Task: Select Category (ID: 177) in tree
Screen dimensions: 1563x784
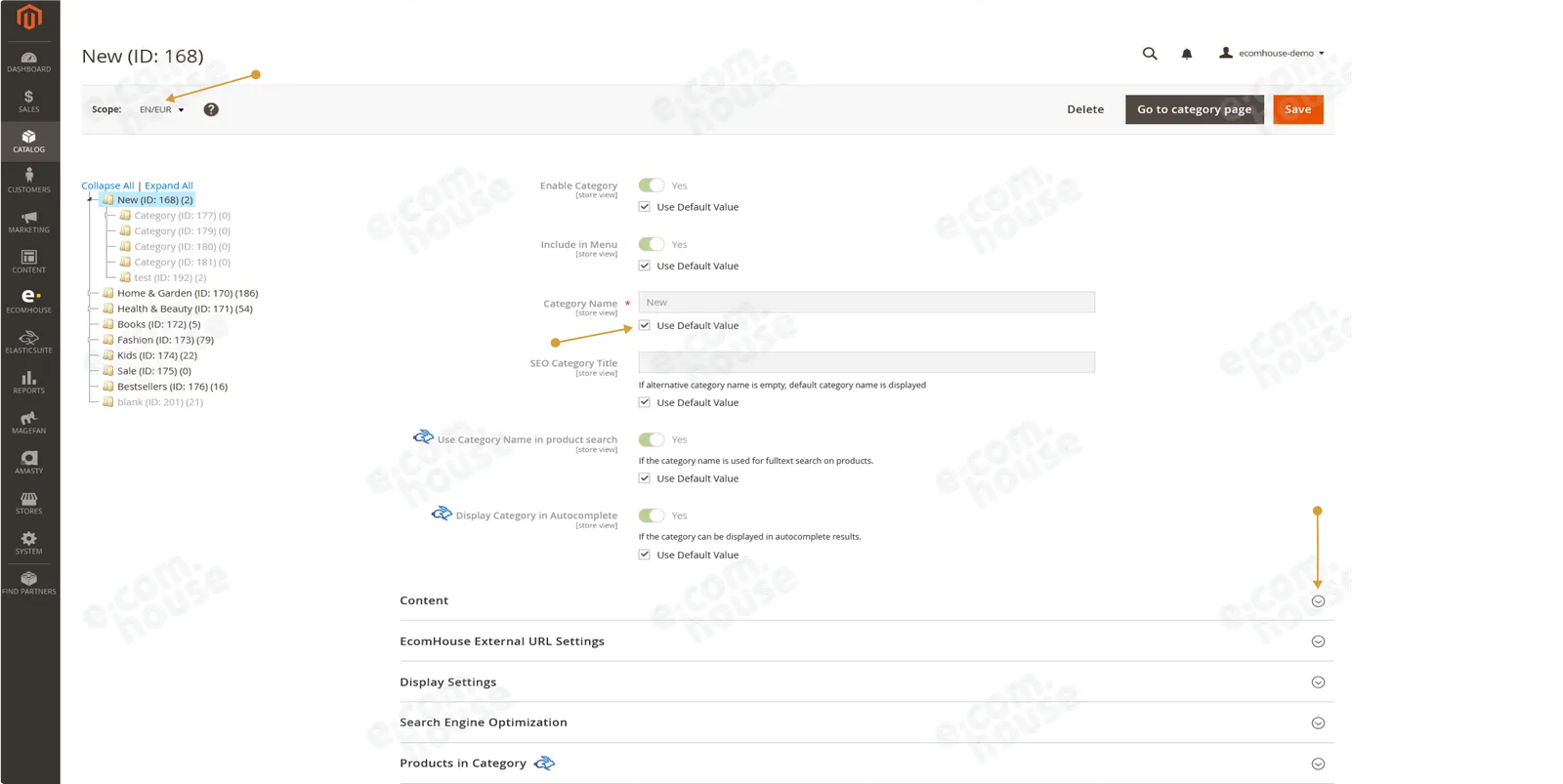Action: click(182, 216)
